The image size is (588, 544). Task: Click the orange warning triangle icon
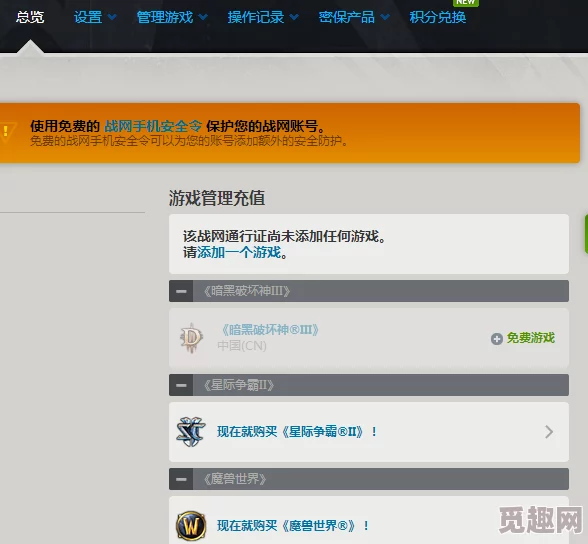point(7,132)
